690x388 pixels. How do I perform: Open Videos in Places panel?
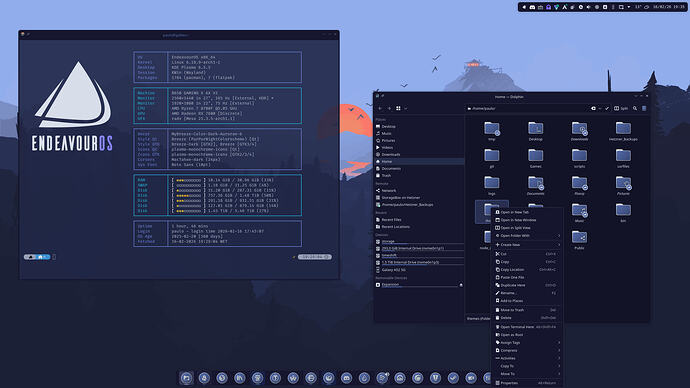click(x=419, y=147)
